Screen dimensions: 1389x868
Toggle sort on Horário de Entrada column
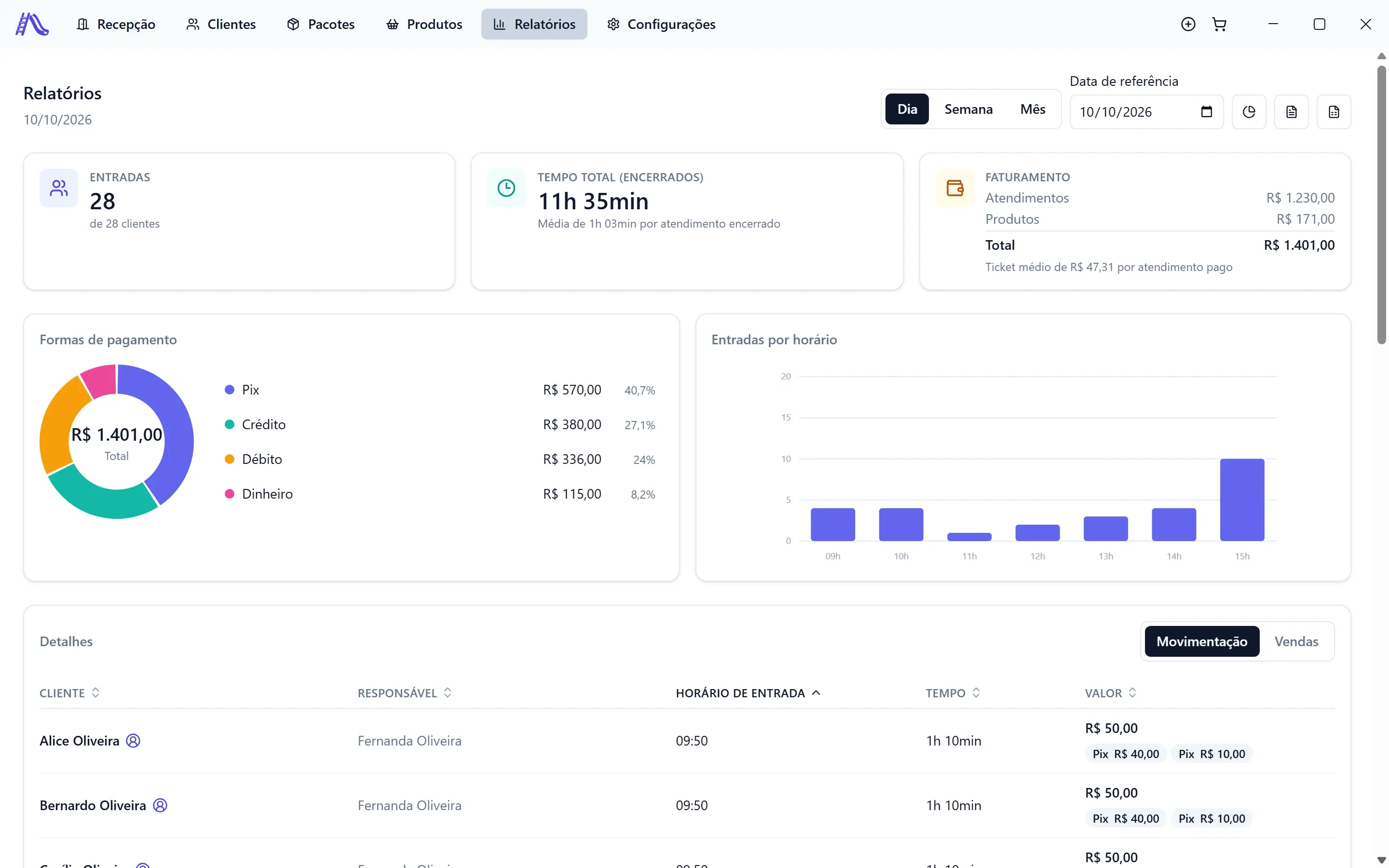click(749, 693)
